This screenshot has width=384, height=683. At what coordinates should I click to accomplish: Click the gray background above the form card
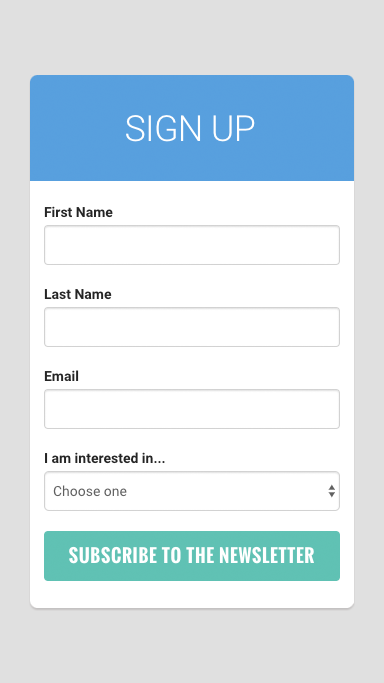point(192,37)
